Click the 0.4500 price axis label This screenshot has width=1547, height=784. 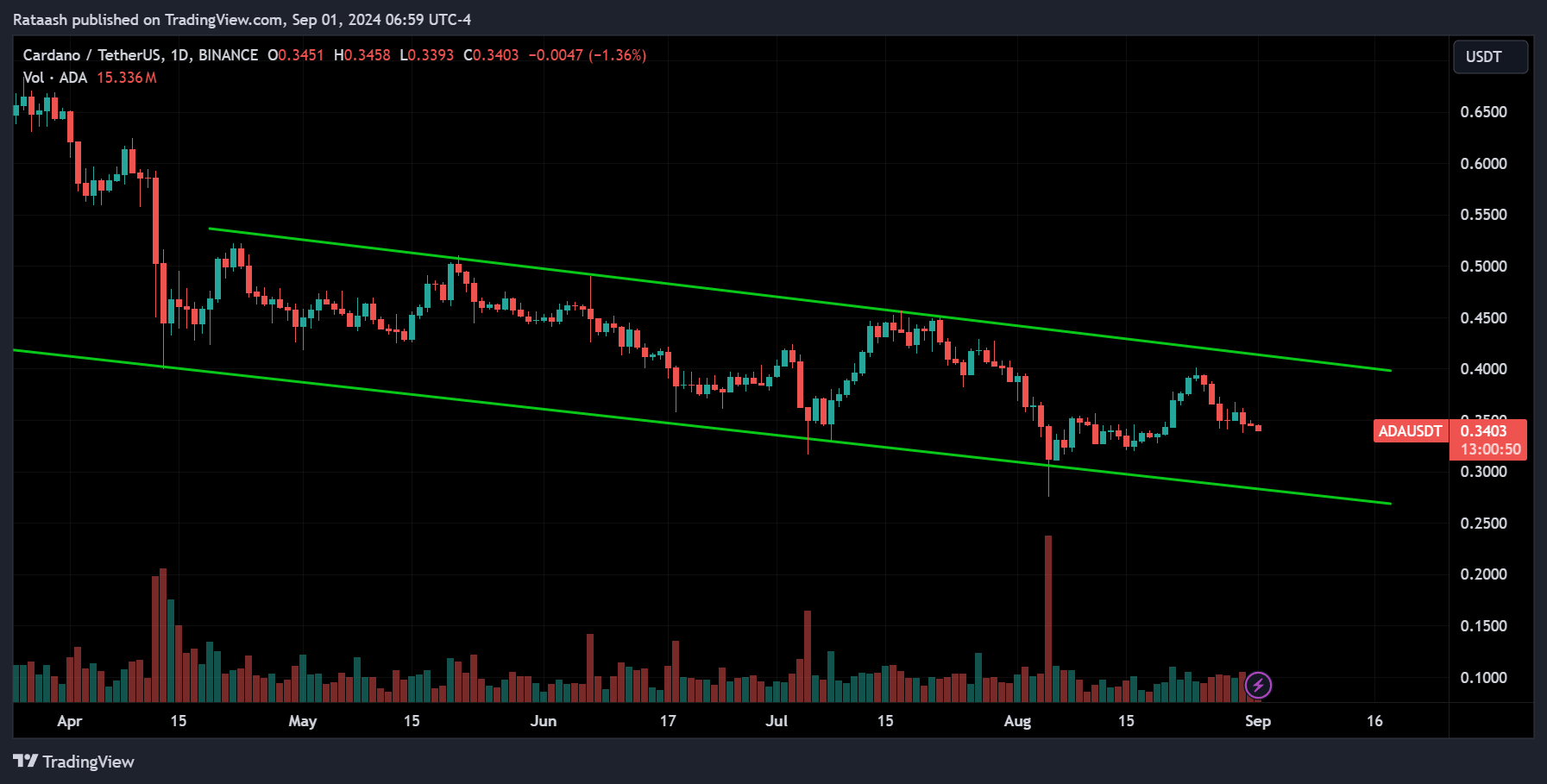[x=1483, y=318]
